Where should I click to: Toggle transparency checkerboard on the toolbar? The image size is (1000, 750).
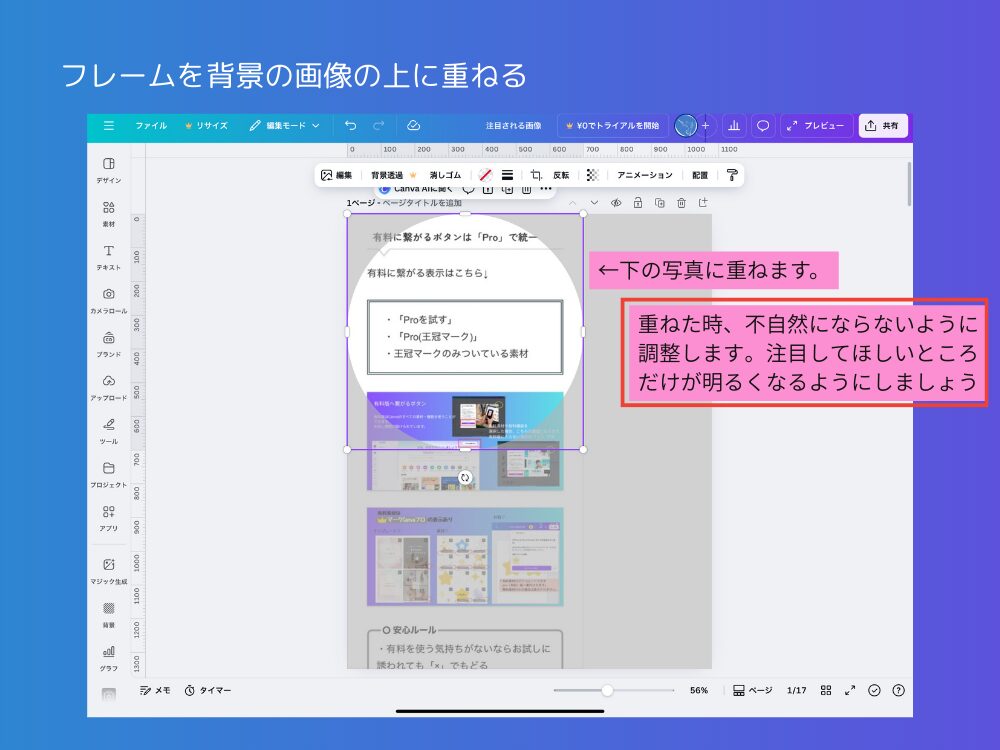point(593,174)
